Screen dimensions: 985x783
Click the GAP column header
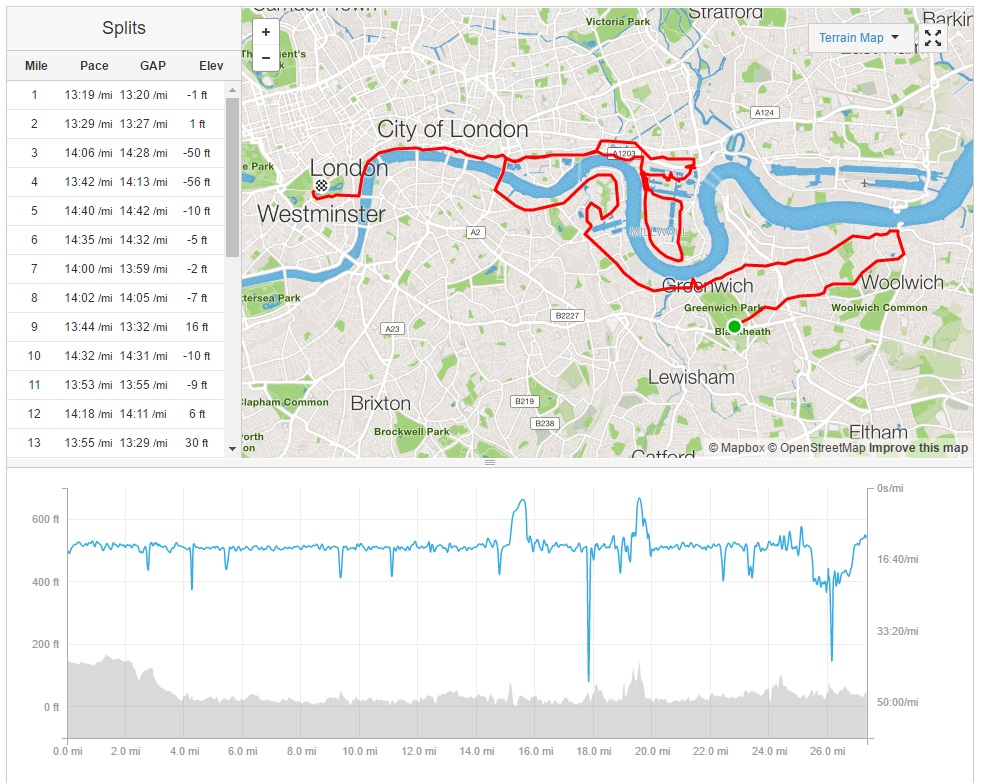pos(153,66)
